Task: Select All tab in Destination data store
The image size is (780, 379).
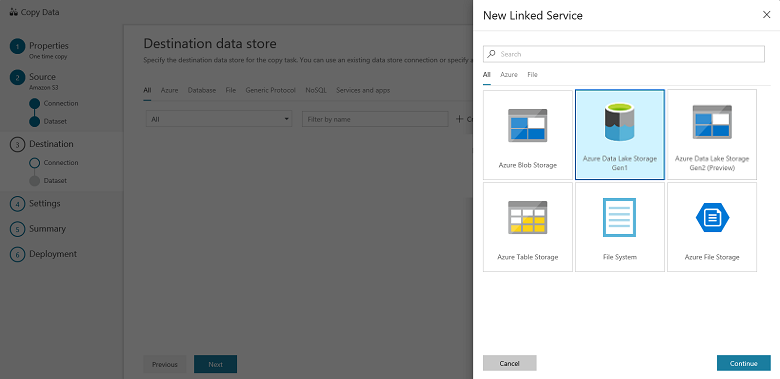Action: point(147,91)
